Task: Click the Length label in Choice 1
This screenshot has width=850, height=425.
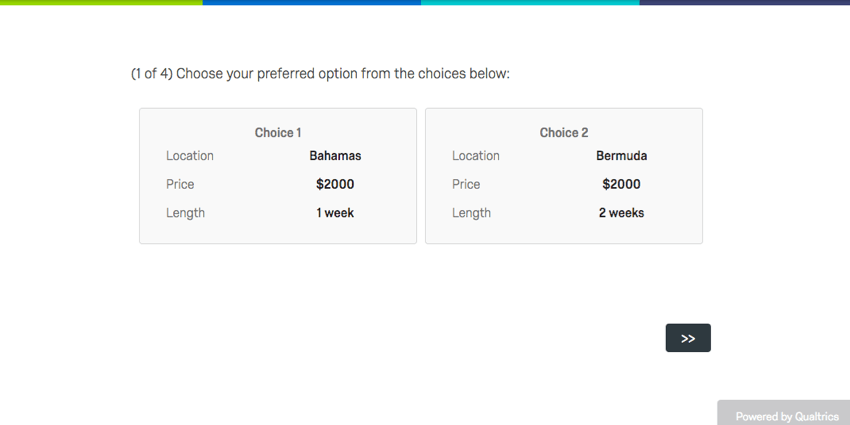Action: tap(185, 213)
